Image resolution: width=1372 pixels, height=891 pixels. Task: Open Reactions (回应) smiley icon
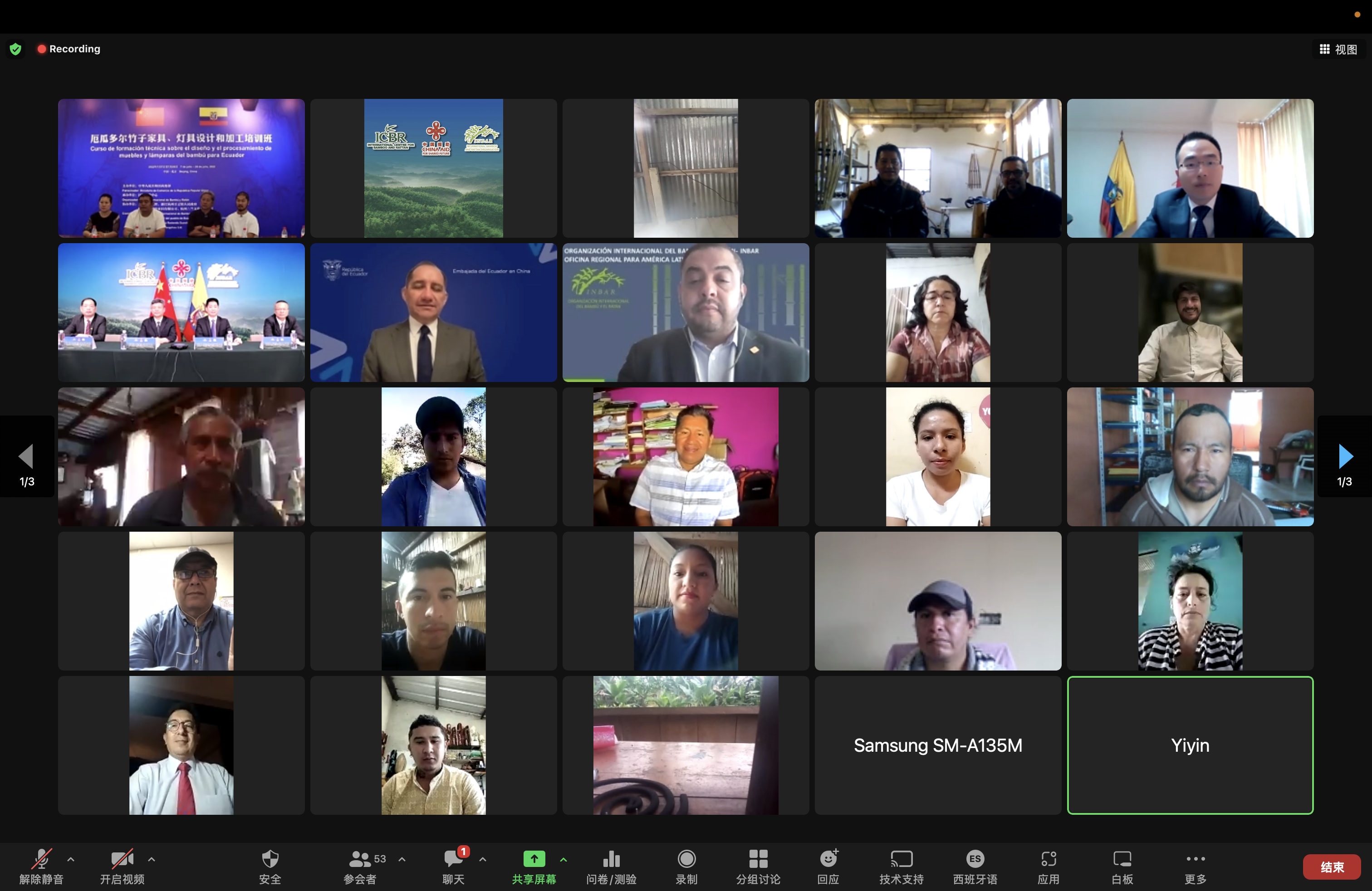pos(828,859)
